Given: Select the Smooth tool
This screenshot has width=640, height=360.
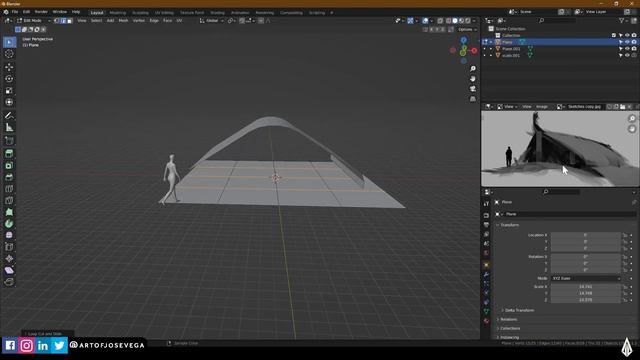Looking at the screenshot, I should (9, 236).
